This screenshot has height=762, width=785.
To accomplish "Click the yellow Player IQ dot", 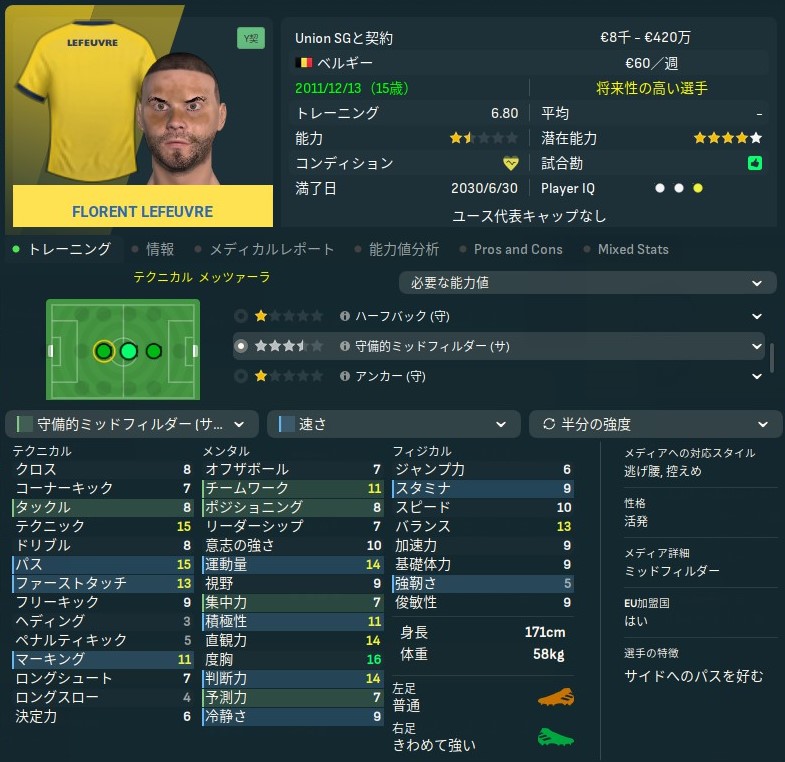I will pos(698,188).
